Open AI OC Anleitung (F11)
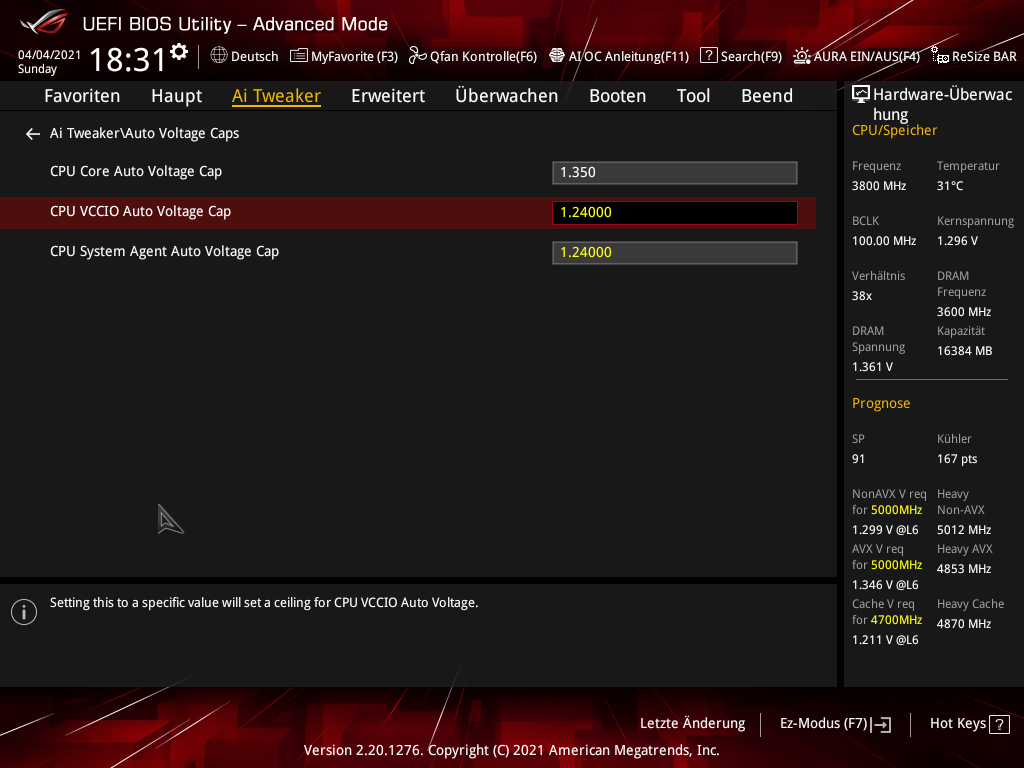The height and width of the screenshot is (768, 1024). [618, 56]
